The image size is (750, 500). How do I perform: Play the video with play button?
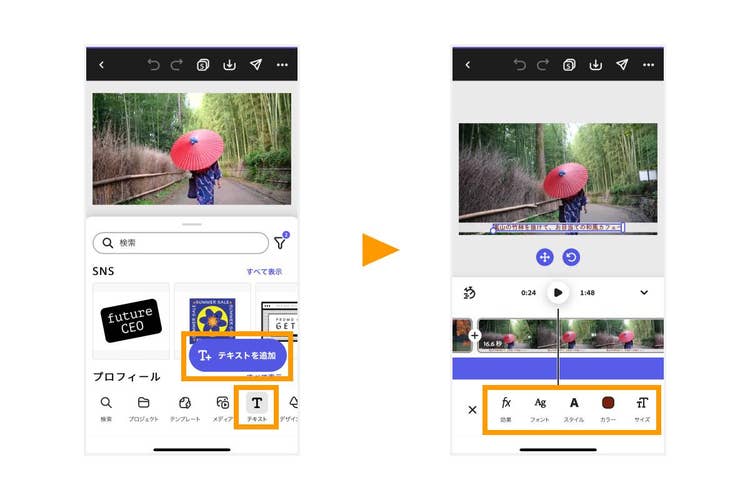[558, 292]
